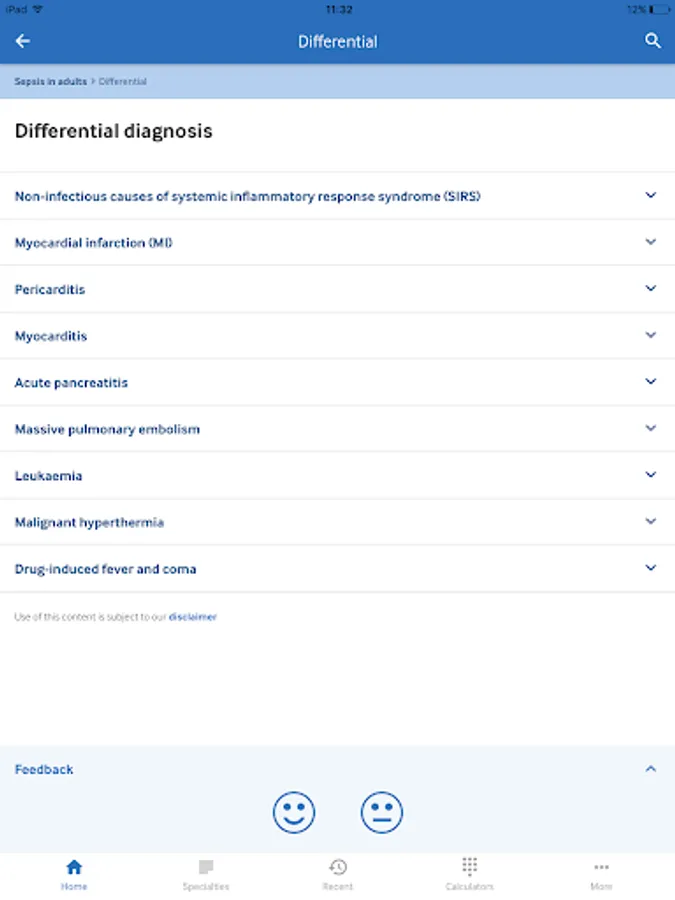This screenshot has width=675, height=900.
Task: Collapse the Feedback panel chevron
Action: point(650,769)
